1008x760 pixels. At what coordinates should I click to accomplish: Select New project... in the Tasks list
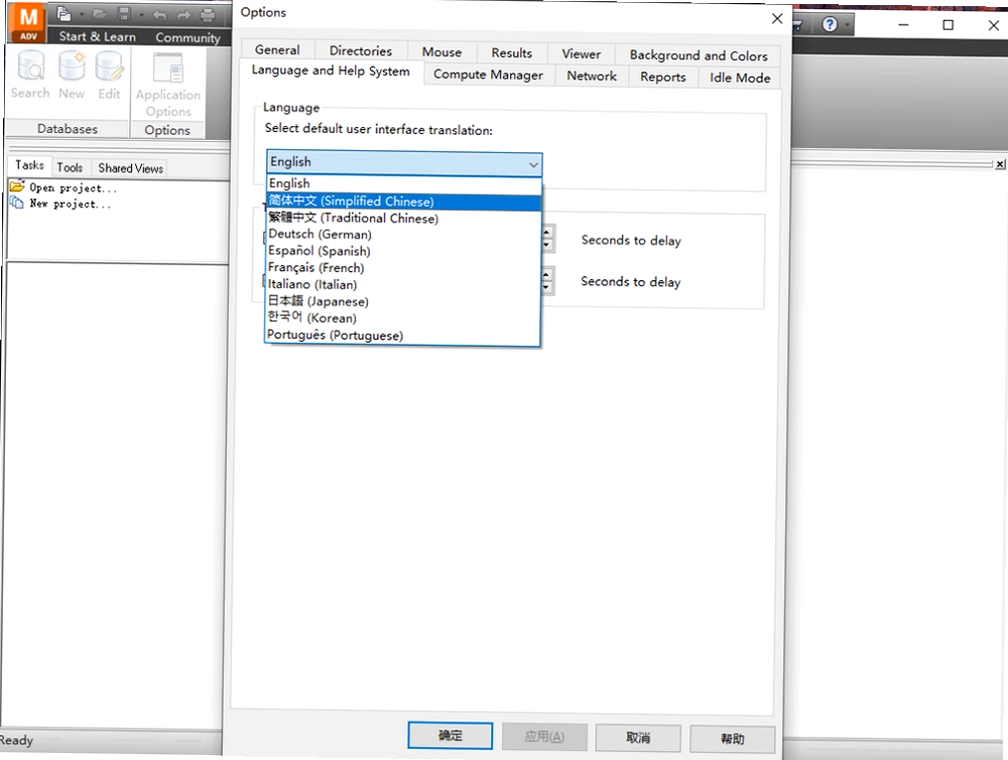61,203
